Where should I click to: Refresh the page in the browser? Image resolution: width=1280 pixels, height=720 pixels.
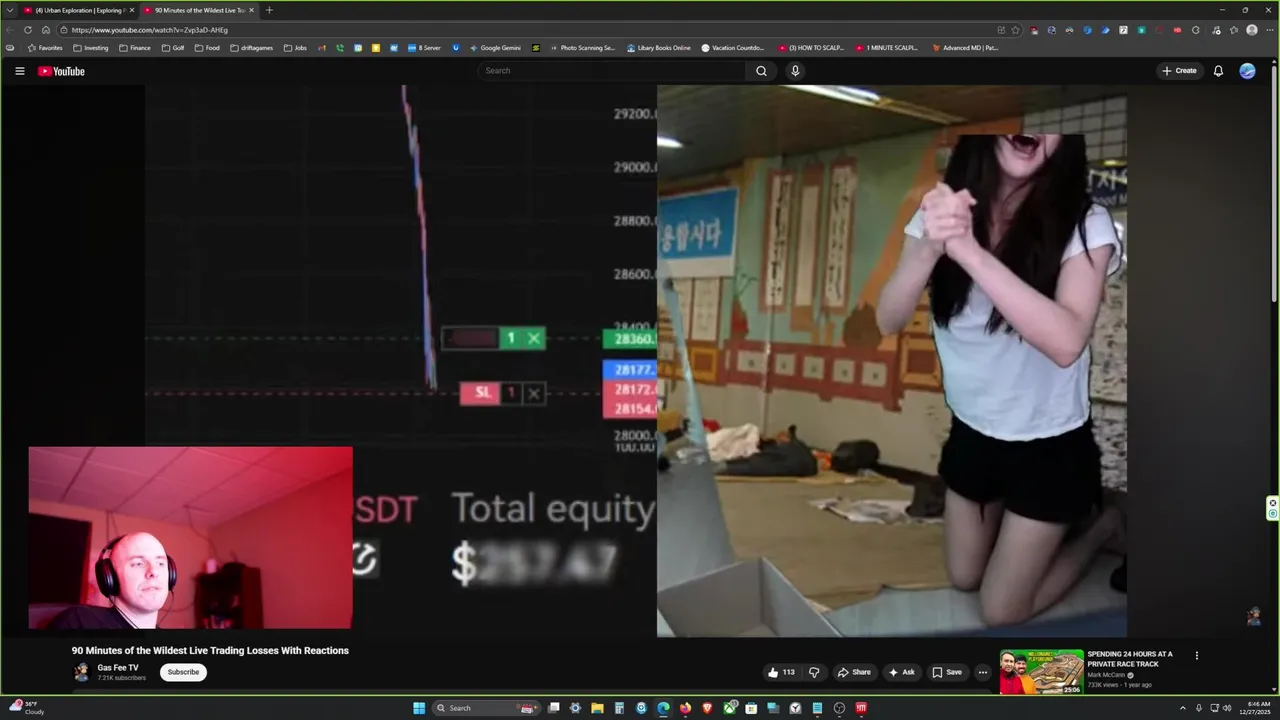(x=28, y=30)
